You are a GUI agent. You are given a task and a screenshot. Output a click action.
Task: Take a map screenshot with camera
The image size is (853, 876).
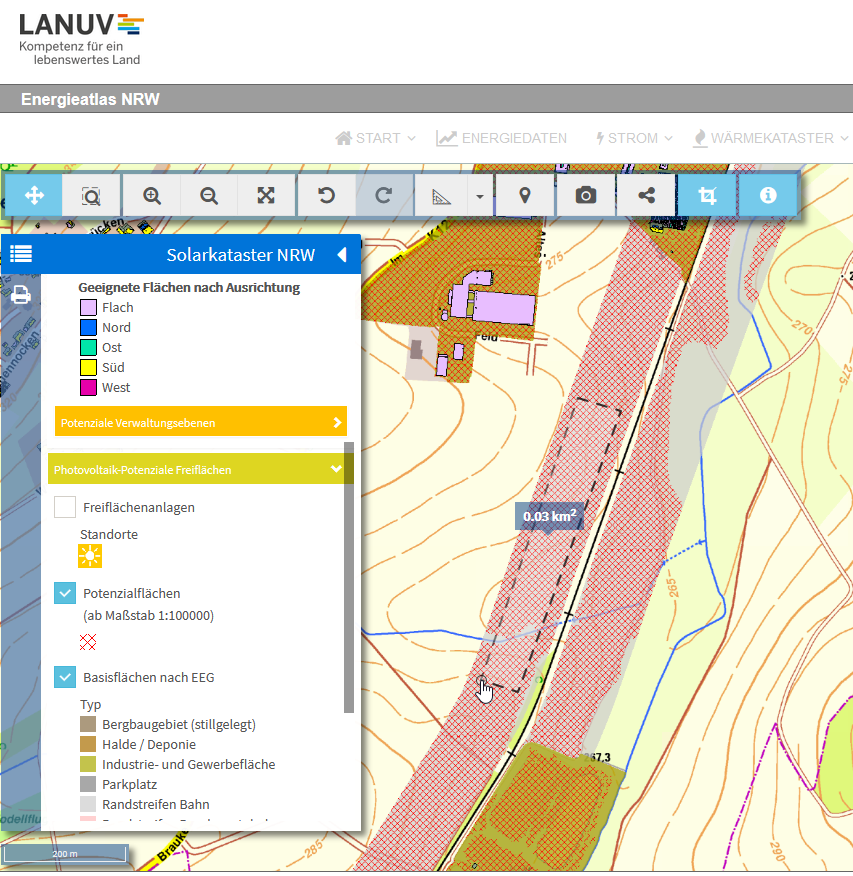tap(586, 196)
